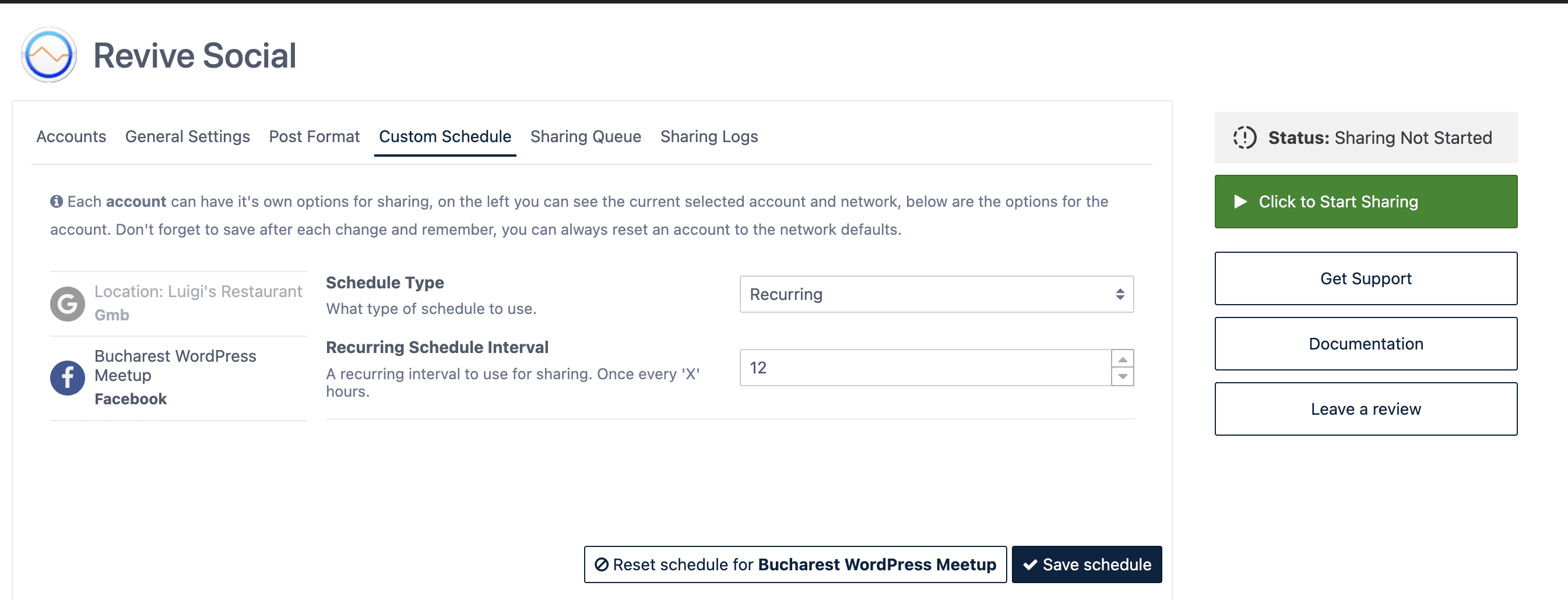This screenshot has height=600, width=1568.
Task: Select the Facebook account icon
Action: pos(67,378)
